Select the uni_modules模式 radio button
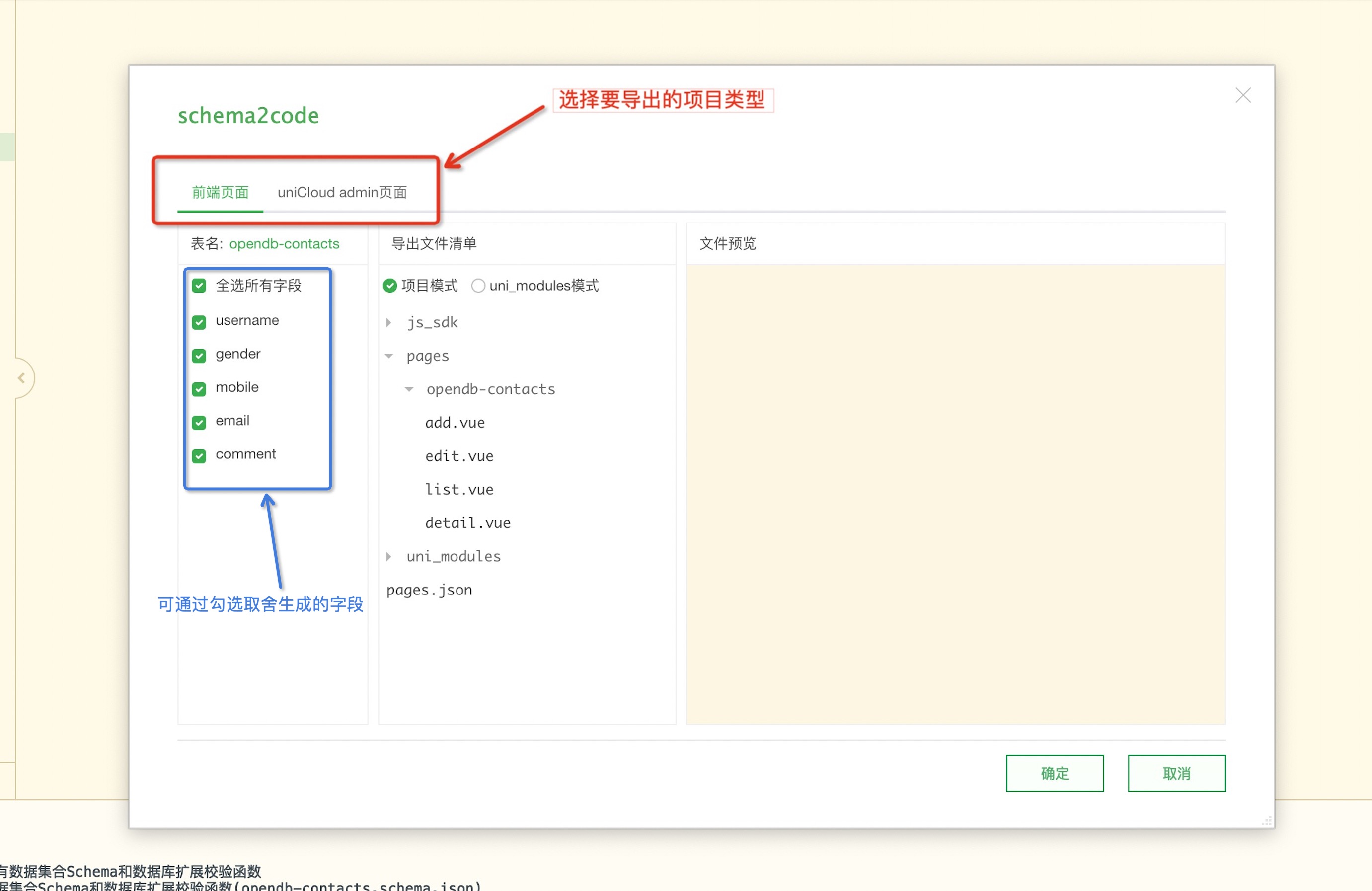The height and width of the screenshot is (891, 1372). pyautogui.click(x=478, y=286)
